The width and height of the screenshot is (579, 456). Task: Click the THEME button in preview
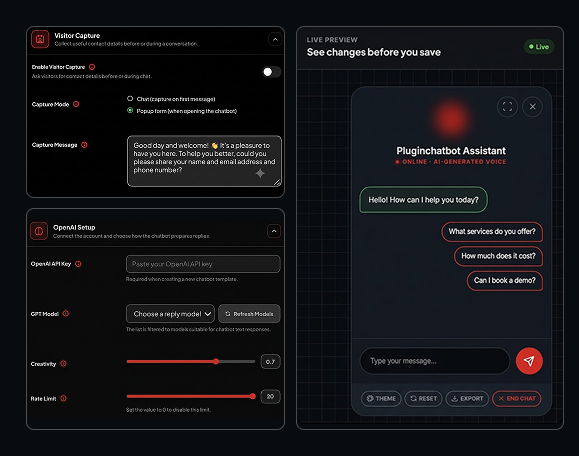point(381,398)
